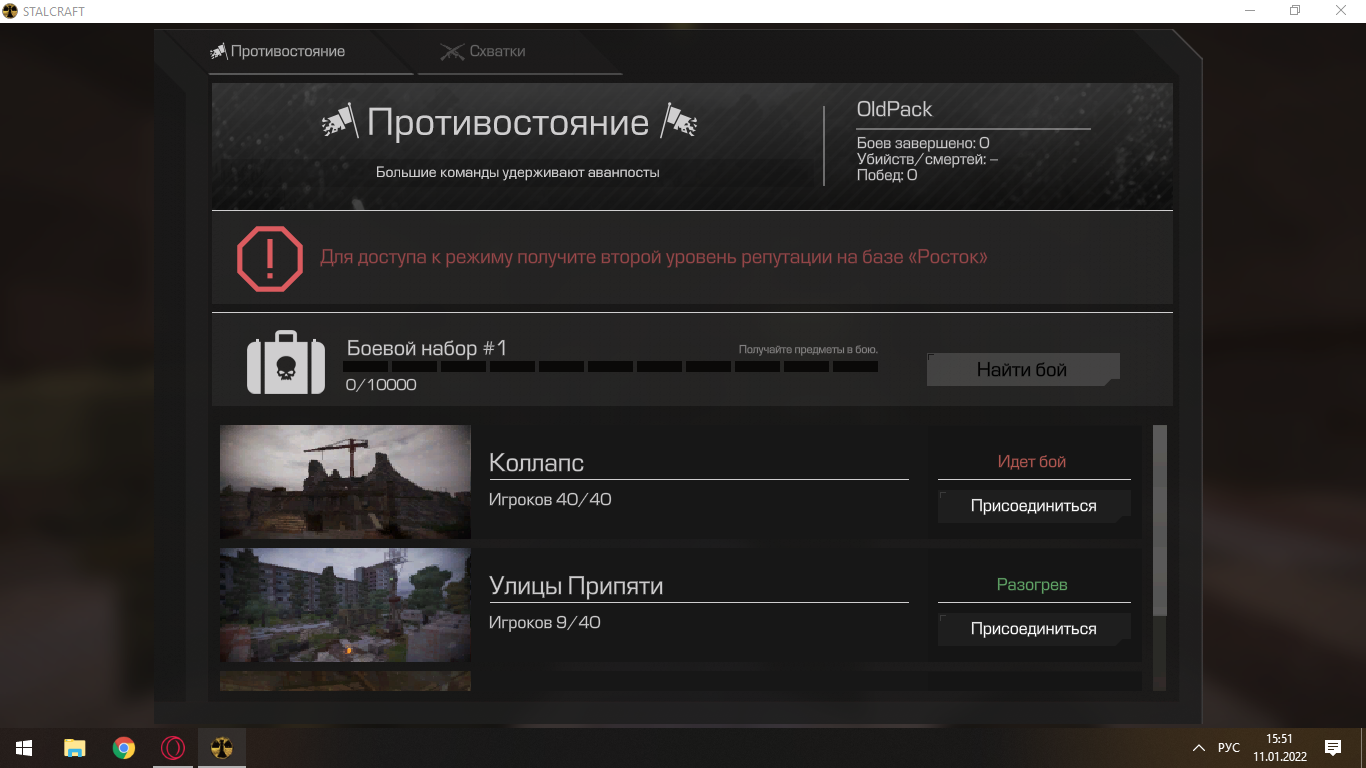Click the 0/10000 progress value
The image size is (1366, 768).
[x=380, y=385]
